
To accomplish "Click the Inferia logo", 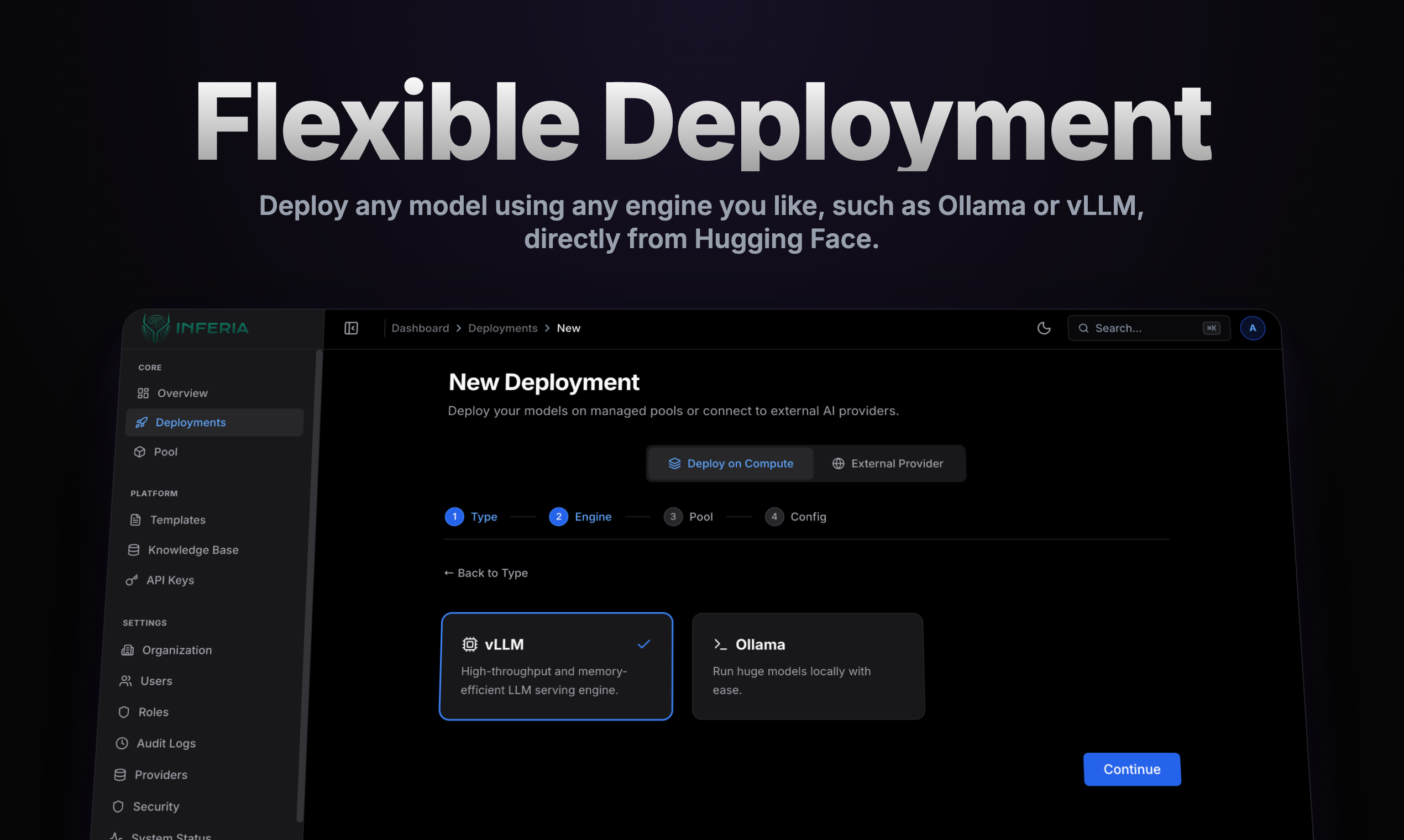I will tap(195, 328).
